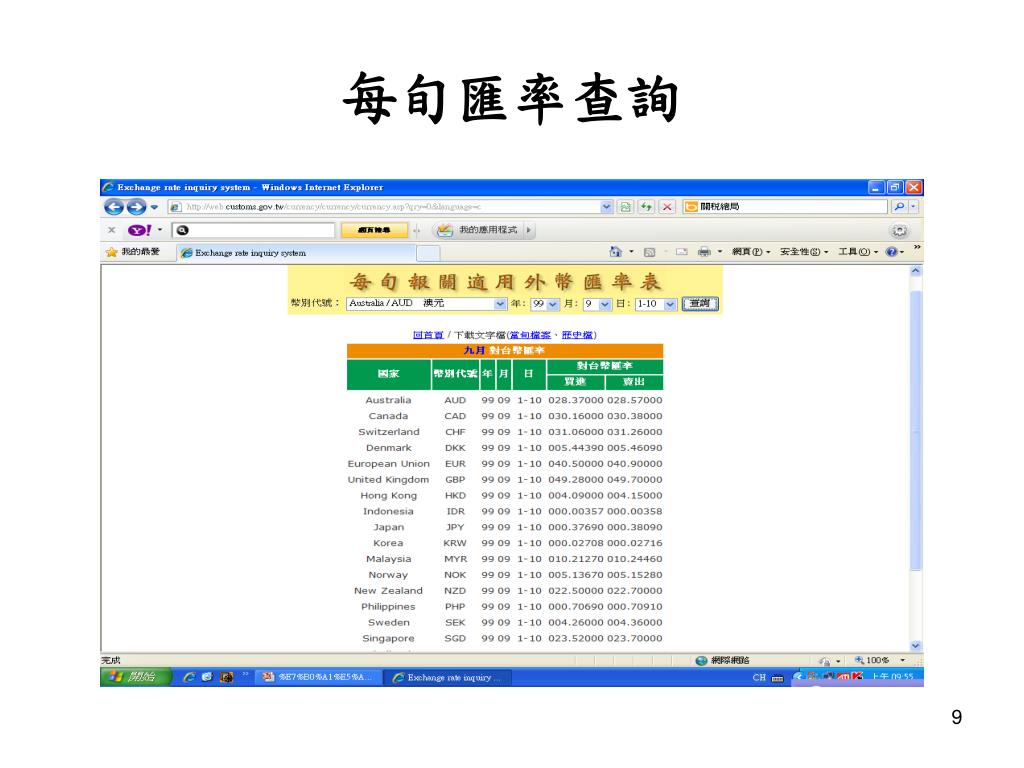The width and height of the screenshot is (1024, 768).
Task: Click the 網際網路 zone status indicator
Action: pyautogui.click(x=722, y=660)
